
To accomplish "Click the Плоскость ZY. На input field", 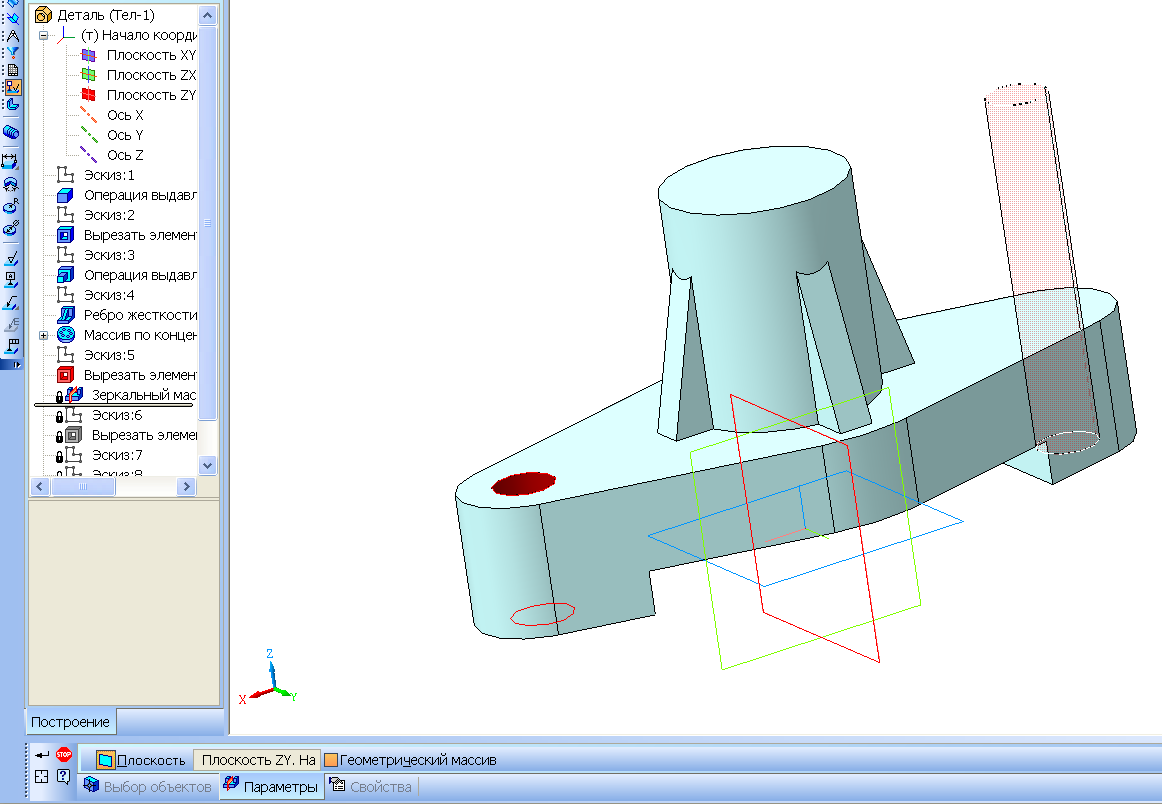I will pos(259,760).
